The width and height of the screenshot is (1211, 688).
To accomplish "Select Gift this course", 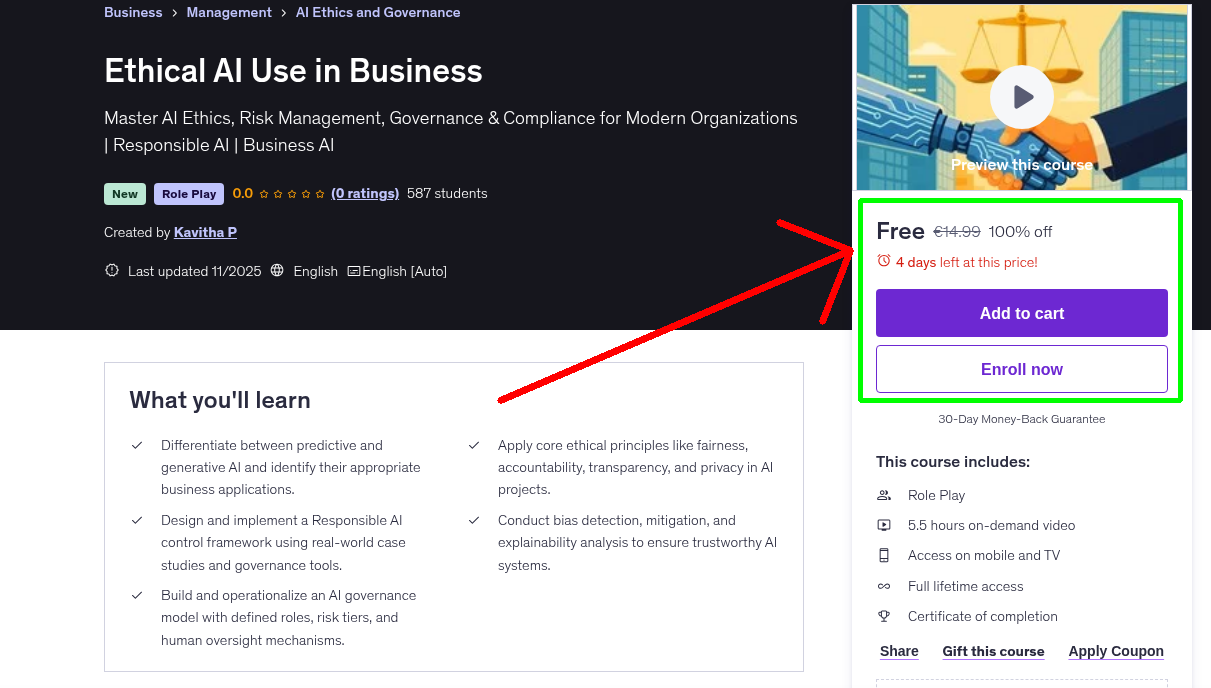I will 993,651.
